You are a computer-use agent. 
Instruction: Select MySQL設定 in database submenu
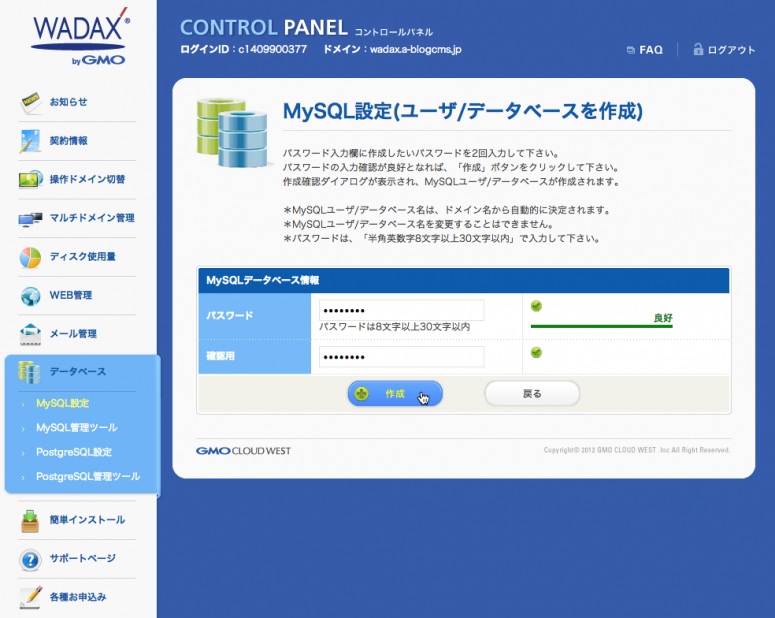click(62, 403)
